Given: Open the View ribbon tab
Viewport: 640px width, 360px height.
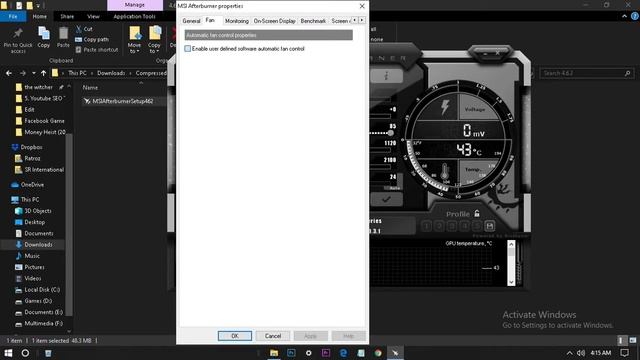Looking at the screenshot, I should (93, 16).
